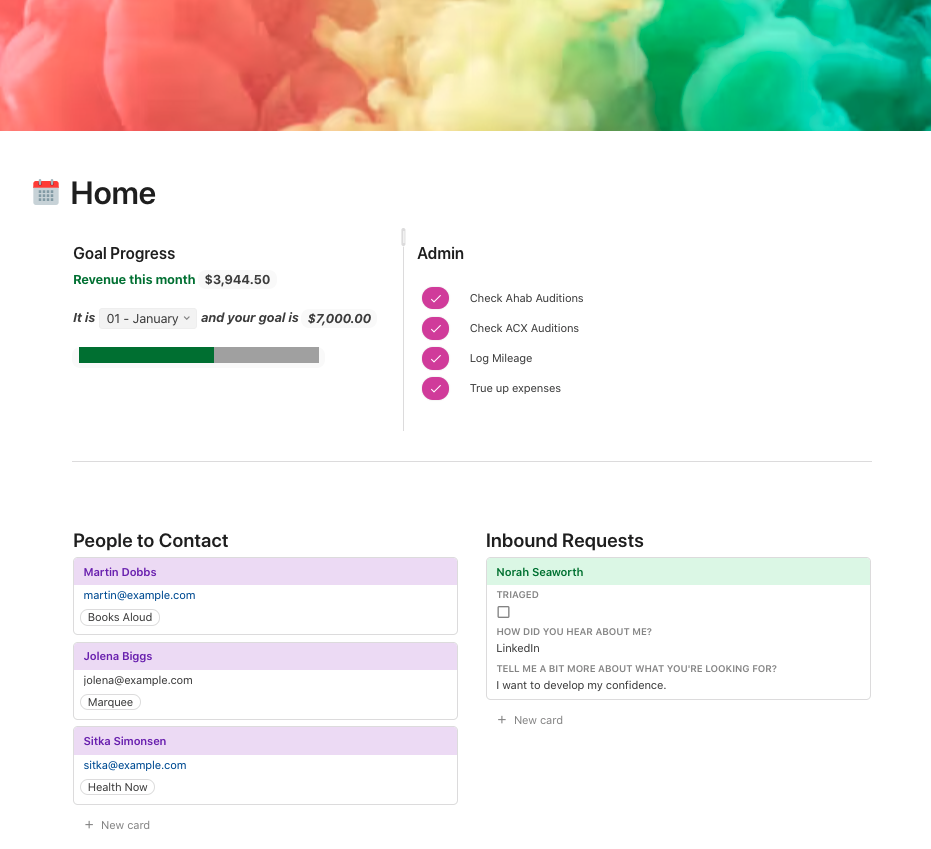931x849 pixels.
Task: Open the Sitka Simonsen contact card
Action: coord(125,741)
